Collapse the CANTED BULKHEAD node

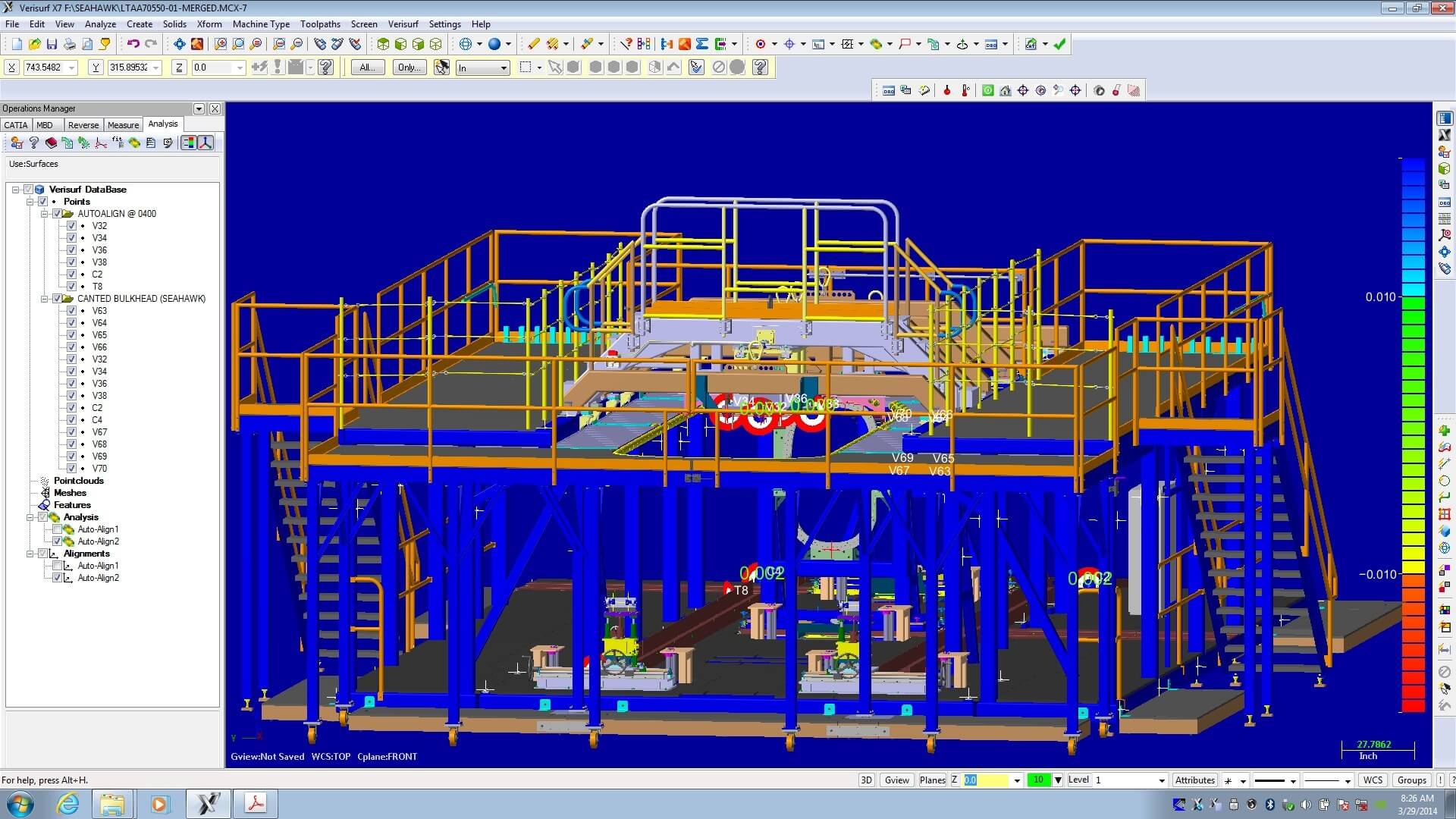45,299
